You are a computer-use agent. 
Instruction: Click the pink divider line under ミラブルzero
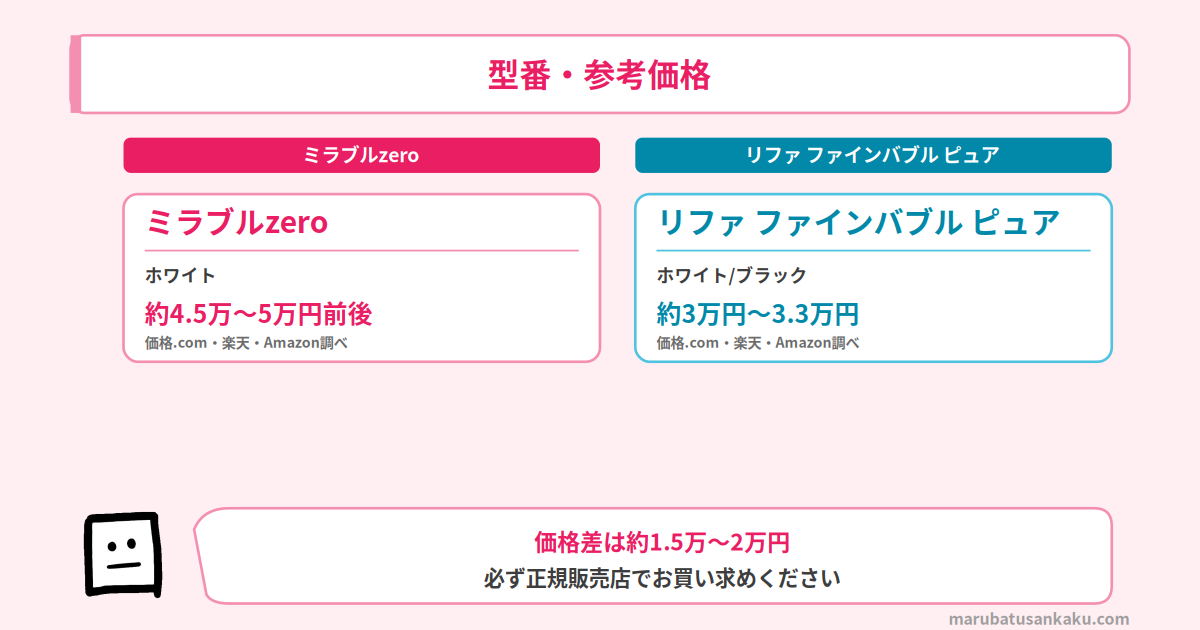[362, 250]
